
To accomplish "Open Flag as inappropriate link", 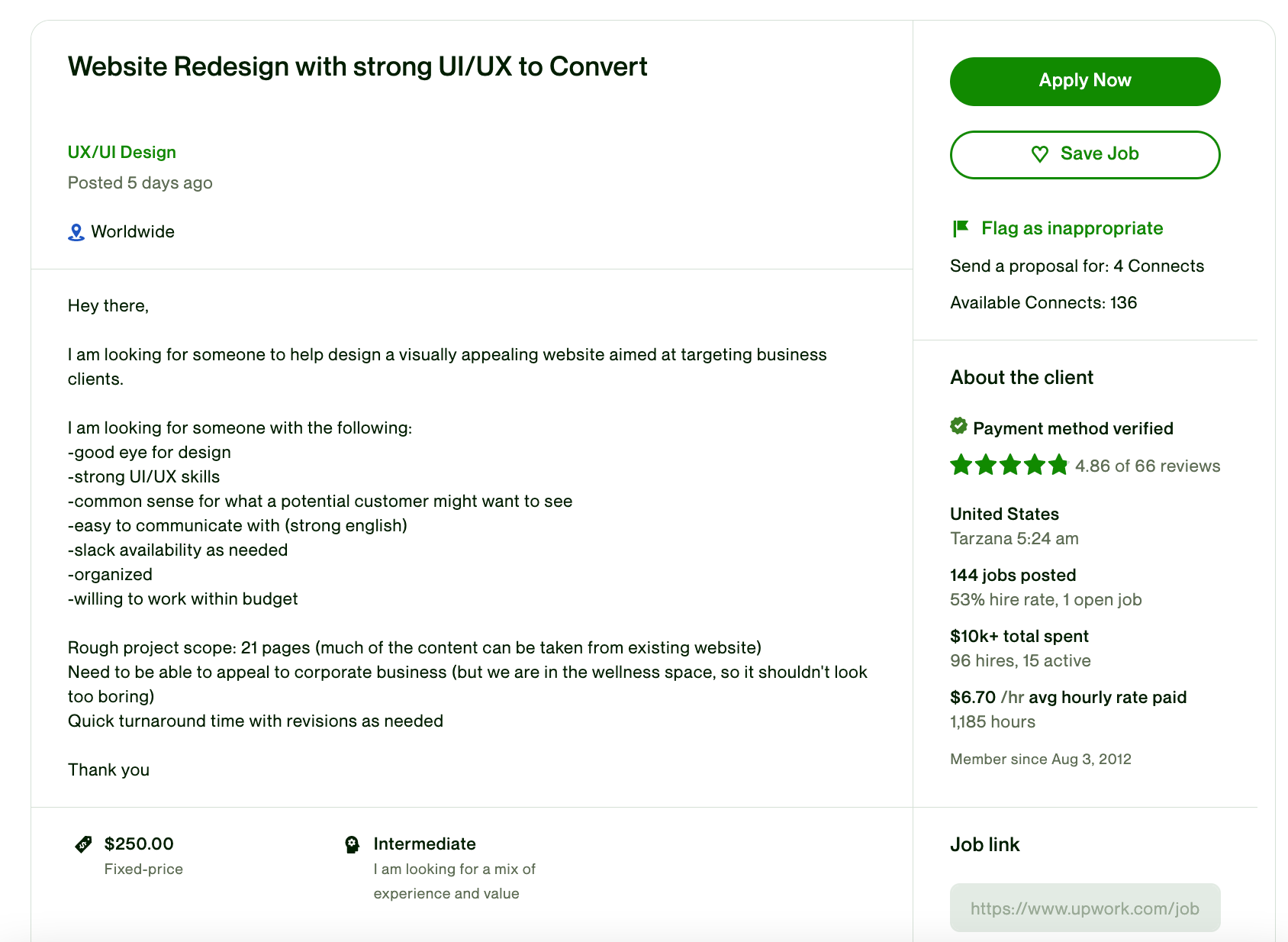I will [1071, 228].
